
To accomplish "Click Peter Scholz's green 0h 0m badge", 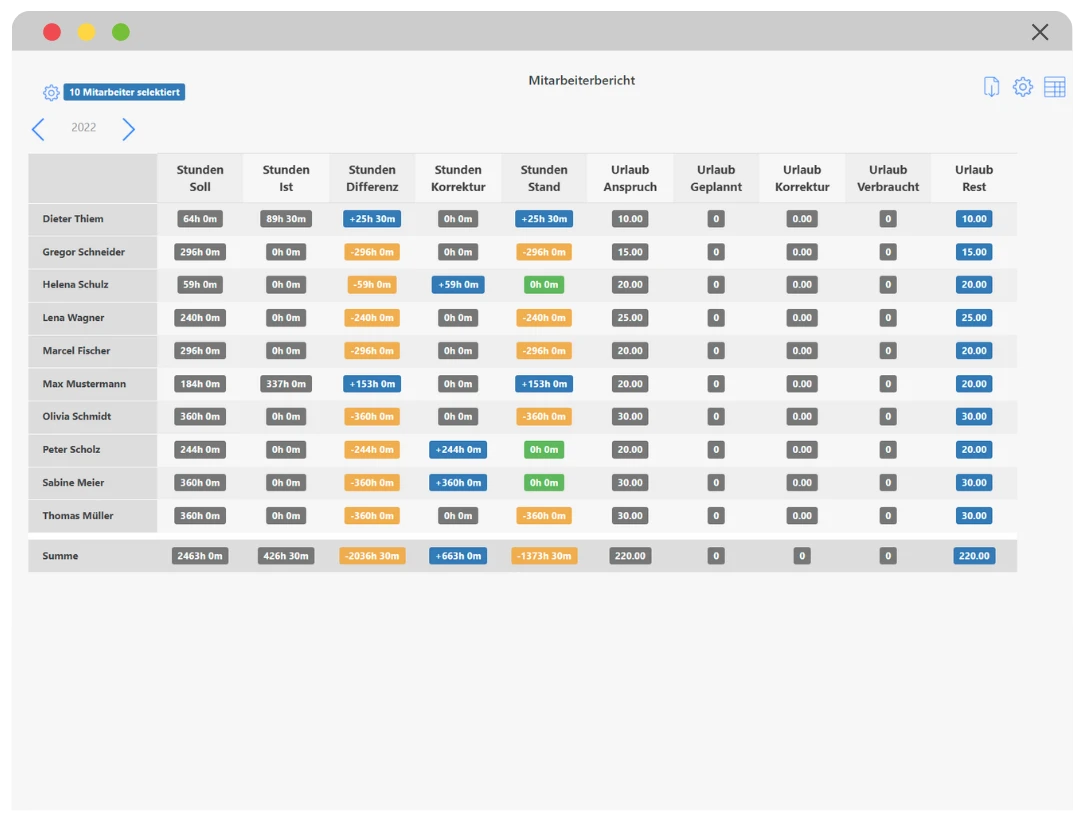I will coord(544,450).
